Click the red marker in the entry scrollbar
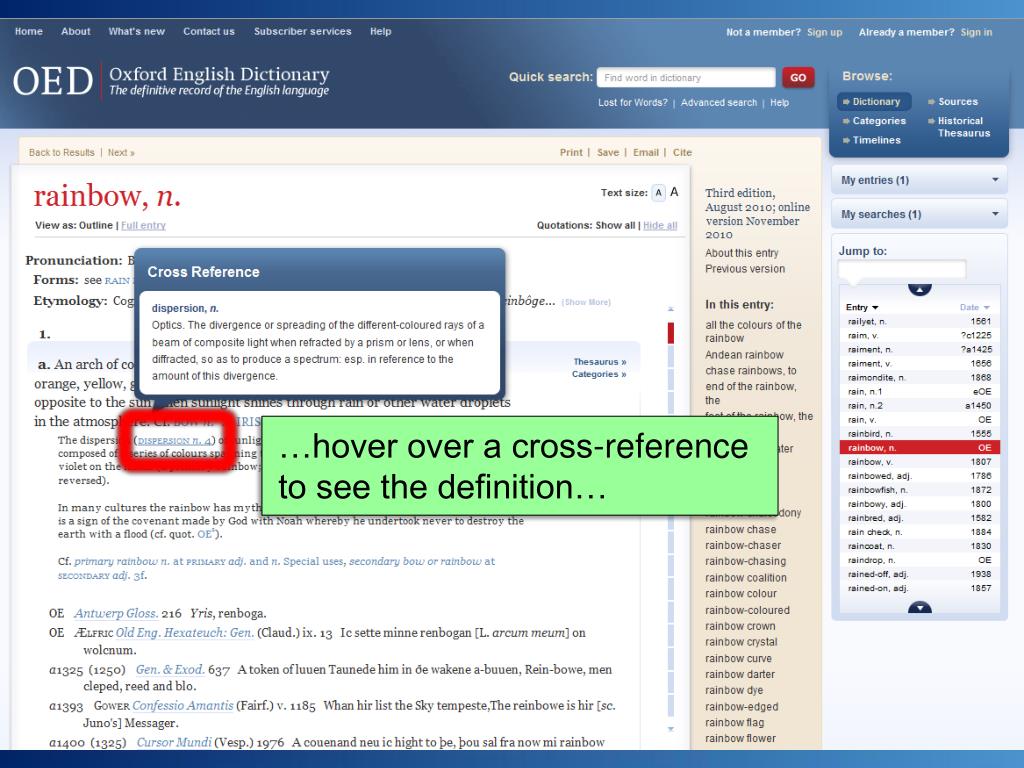 [671, 332]
